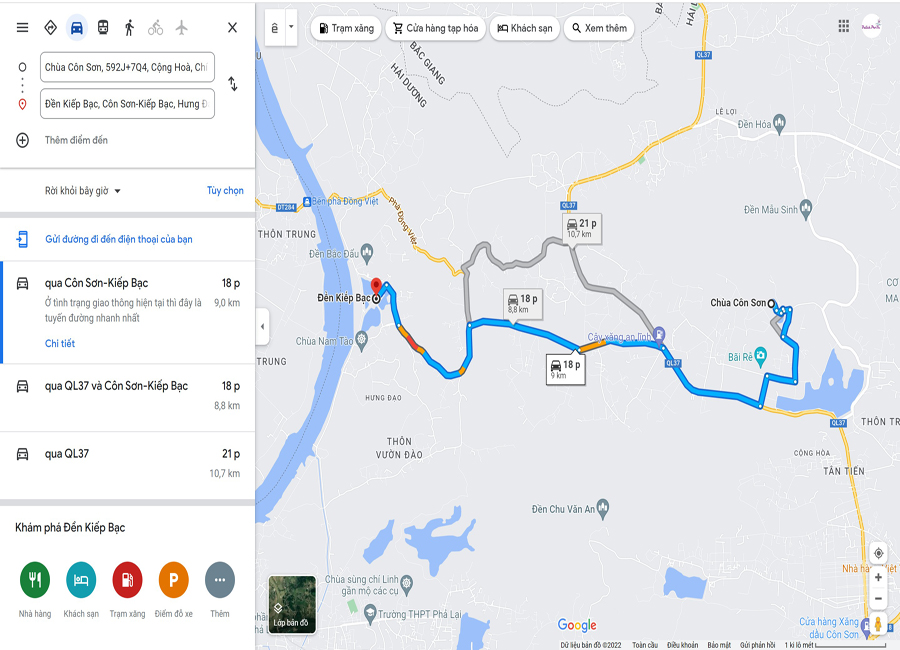
Task: Select the transit travel mode icon
Action: coord(103,28)
